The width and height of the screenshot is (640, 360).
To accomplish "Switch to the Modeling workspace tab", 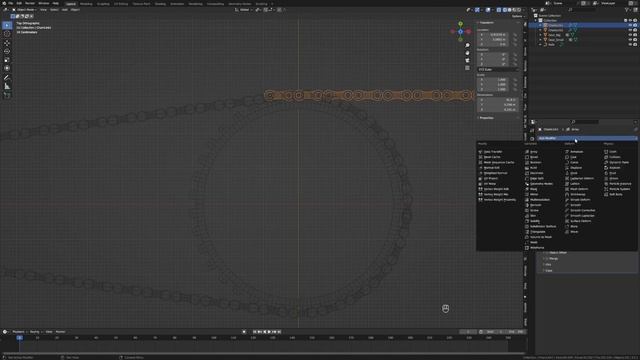I will [86, 4].
